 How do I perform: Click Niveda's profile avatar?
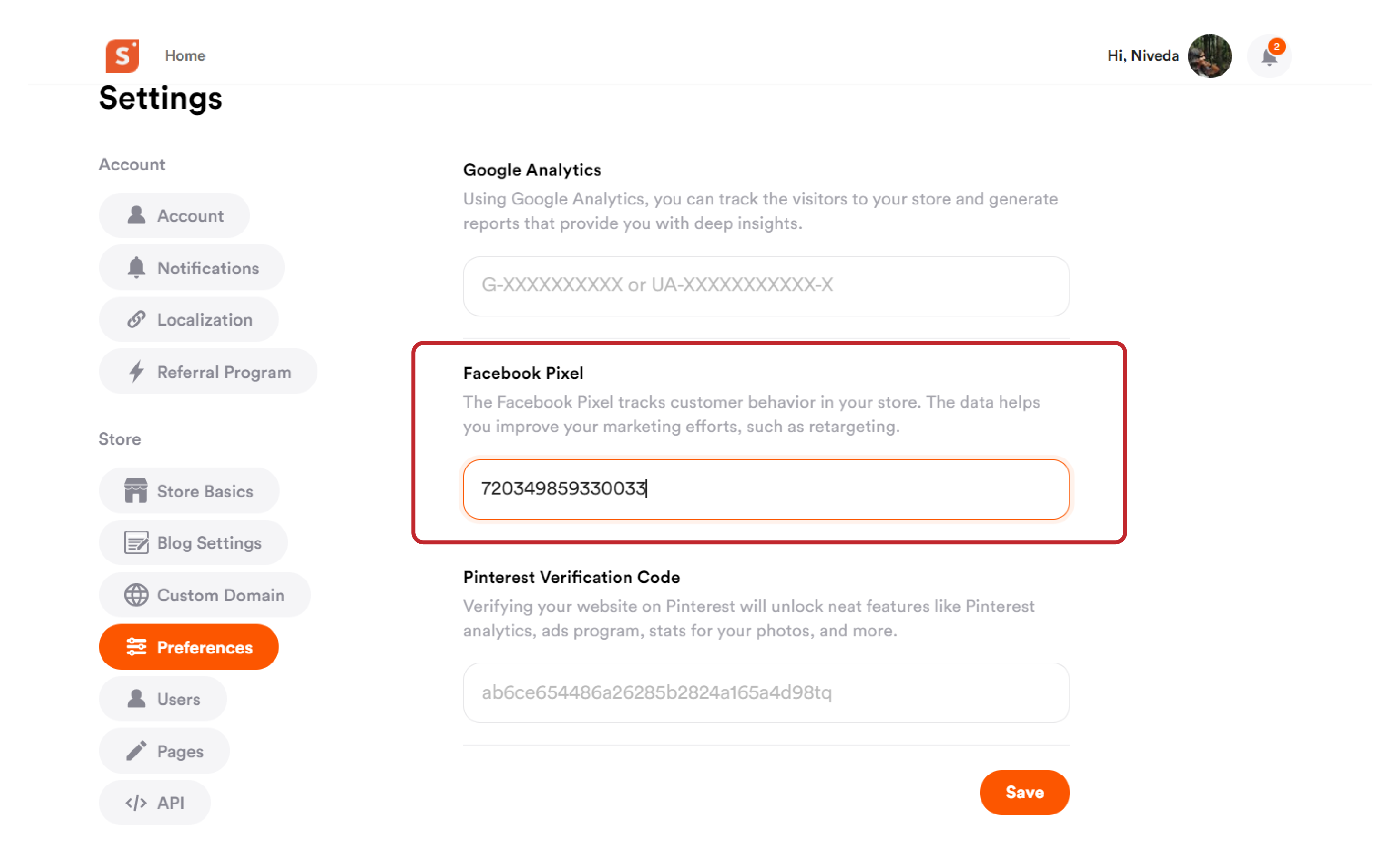(1209, 56)
